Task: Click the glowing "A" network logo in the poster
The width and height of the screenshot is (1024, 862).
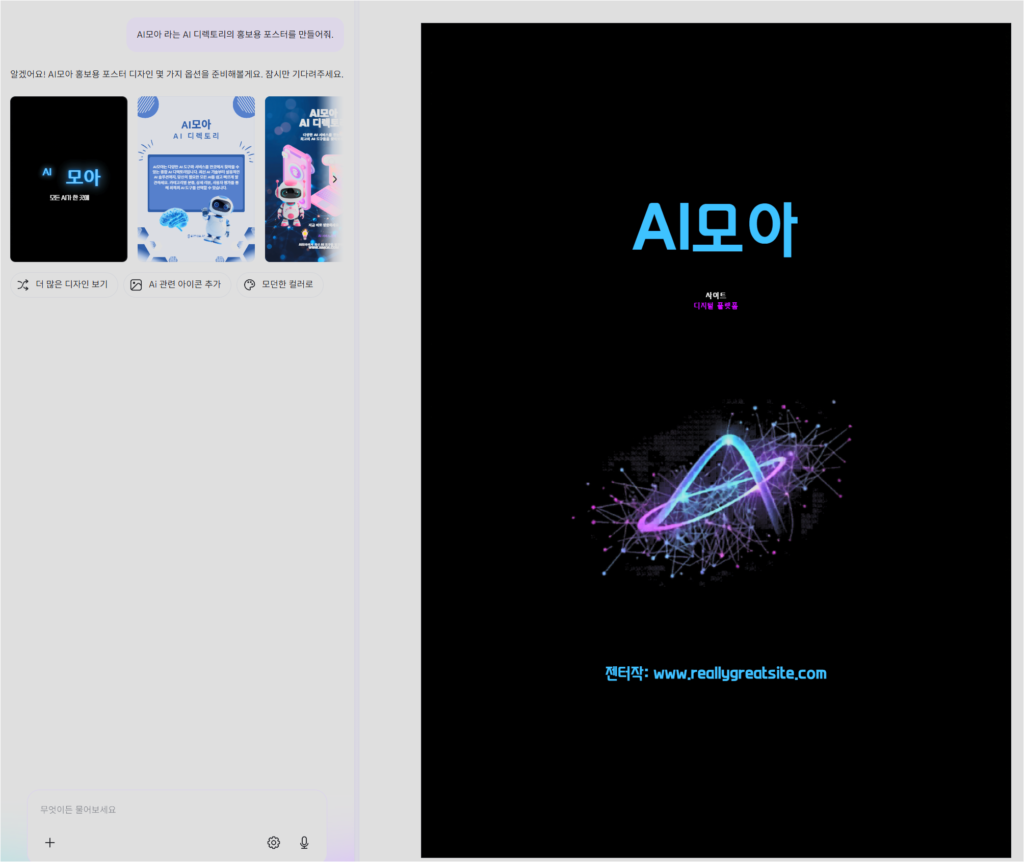Action: pos(716,490)
